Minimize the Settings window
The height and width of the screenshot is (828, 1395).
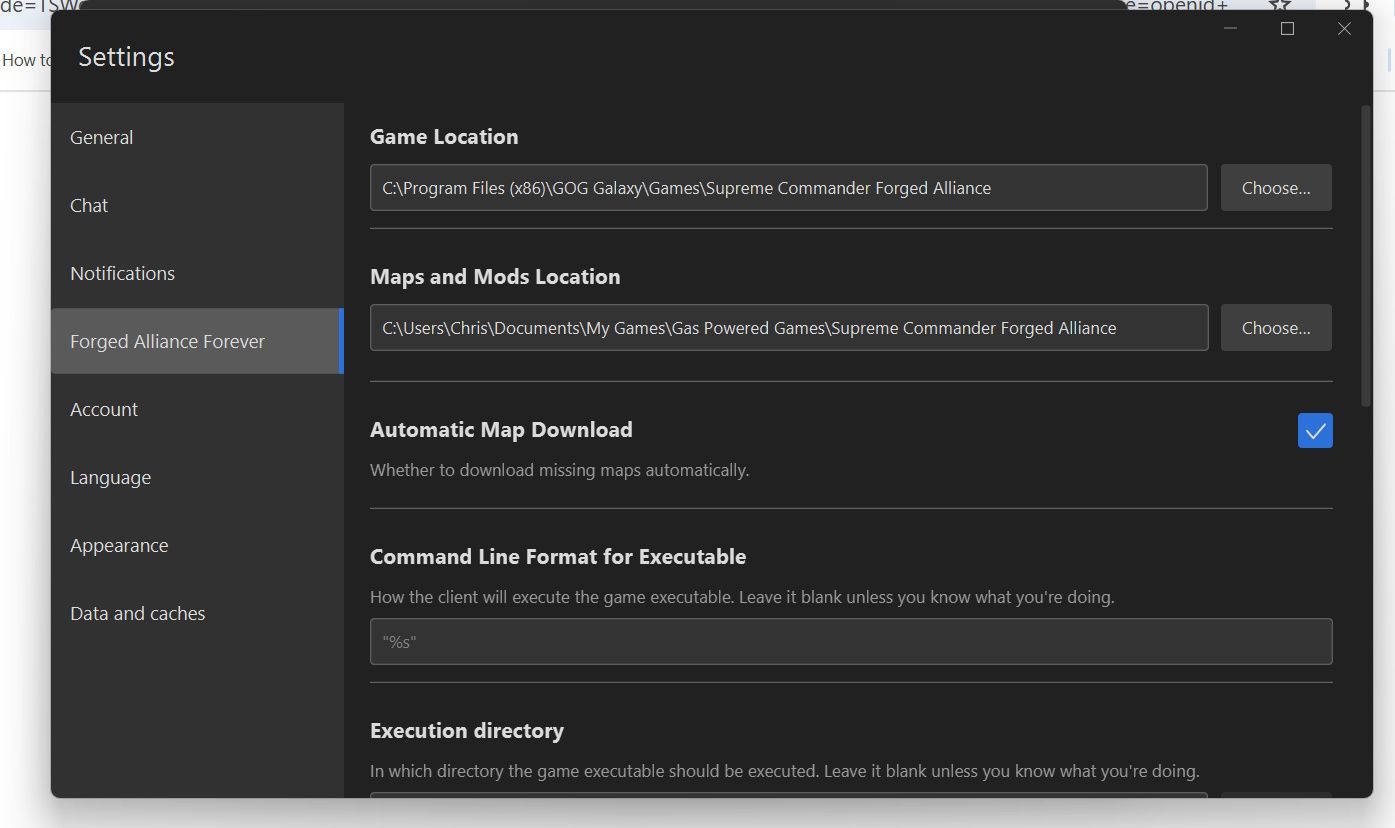click(x=1231, y=29)
